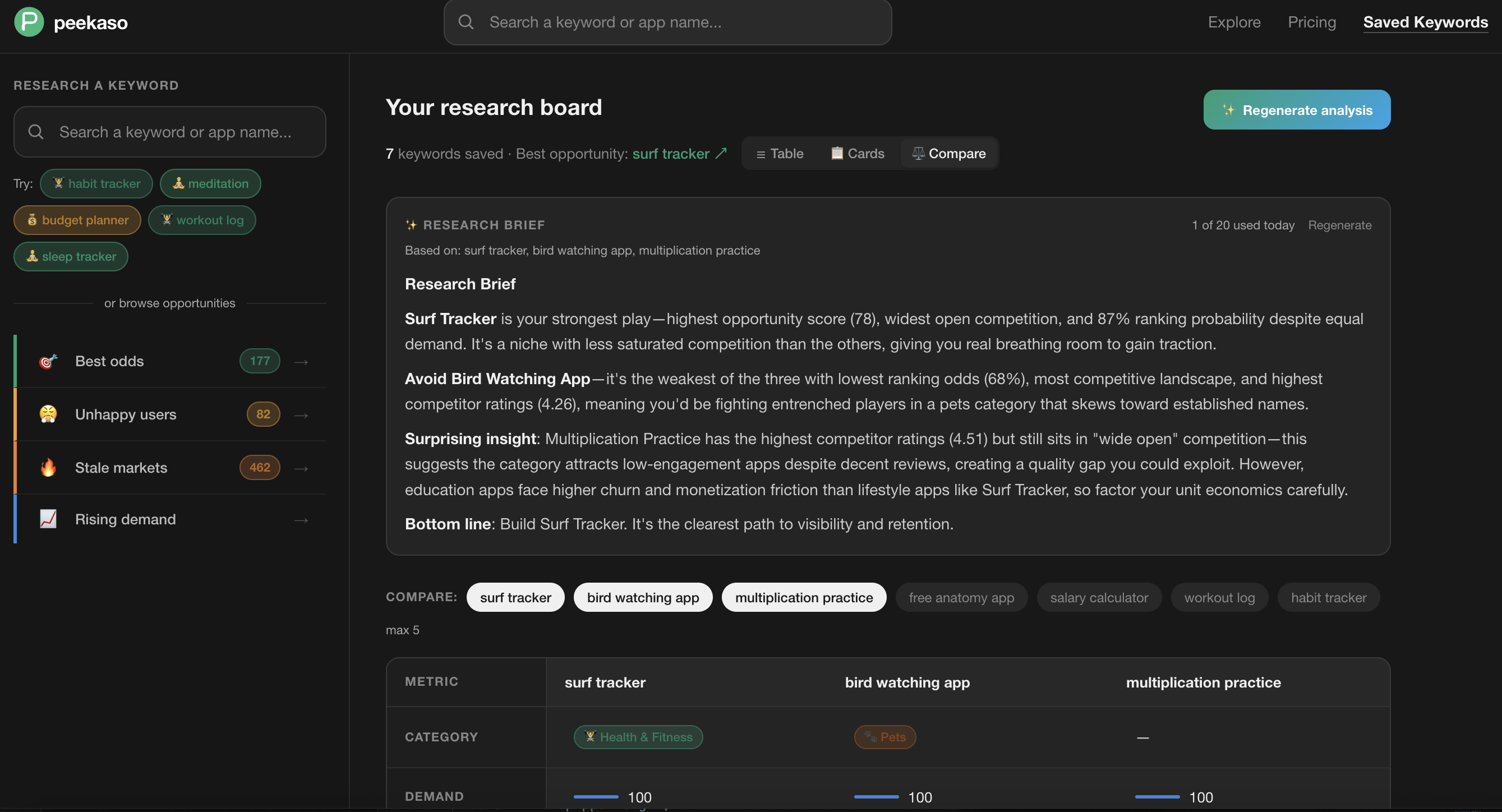Open Rising demand arrow
The width and height of the screenshot is (1502, 812).
click(301, 520)
